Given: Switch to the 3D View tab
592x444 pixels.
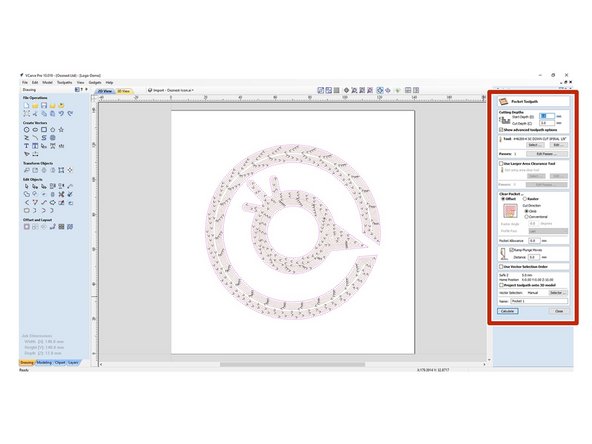Looking at the screenshot, I should pyautogui.click(x=123, y=91).
